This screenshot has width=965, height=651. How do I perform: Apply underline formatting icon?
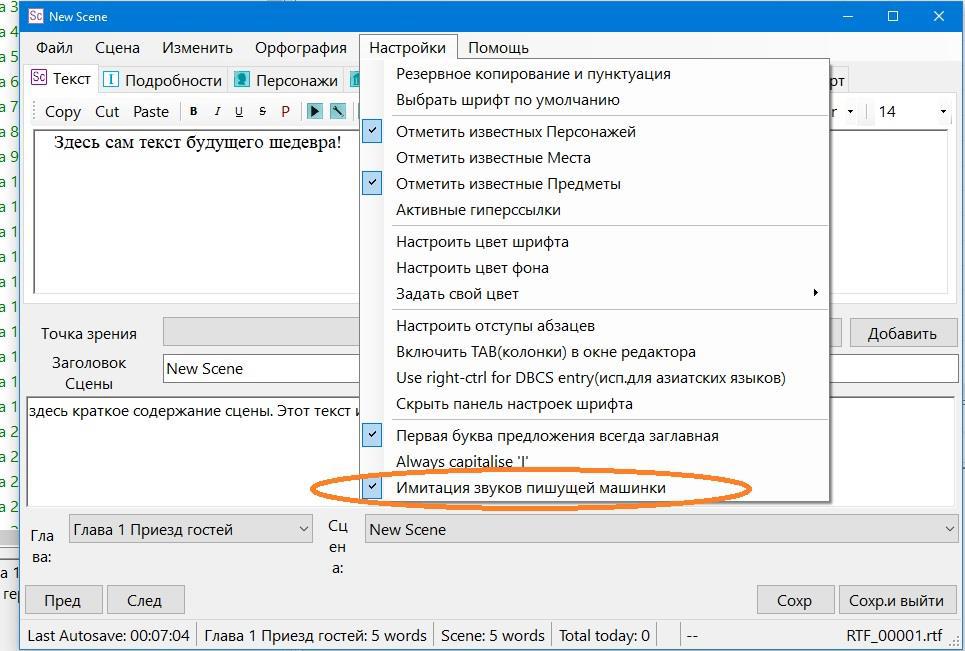pos(239,111)
